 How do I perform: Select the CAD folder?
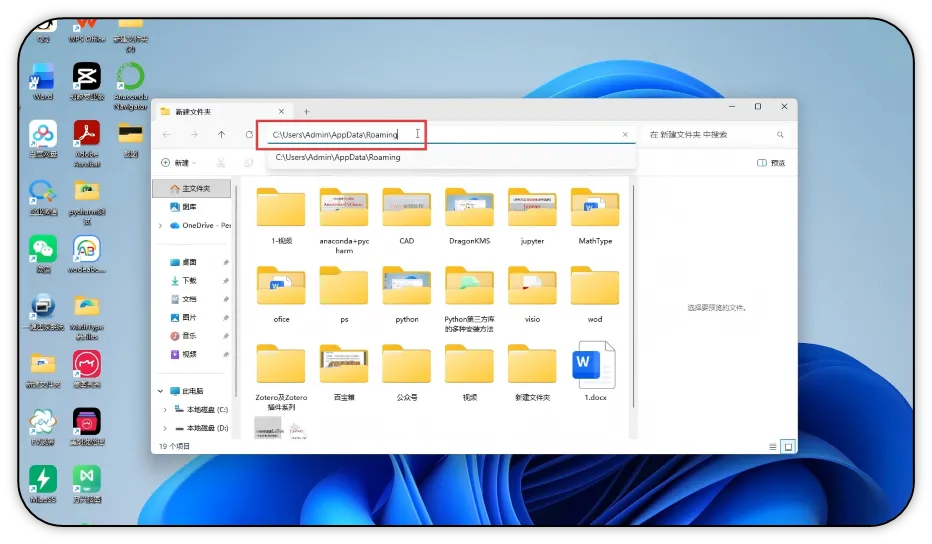point(407,216)
